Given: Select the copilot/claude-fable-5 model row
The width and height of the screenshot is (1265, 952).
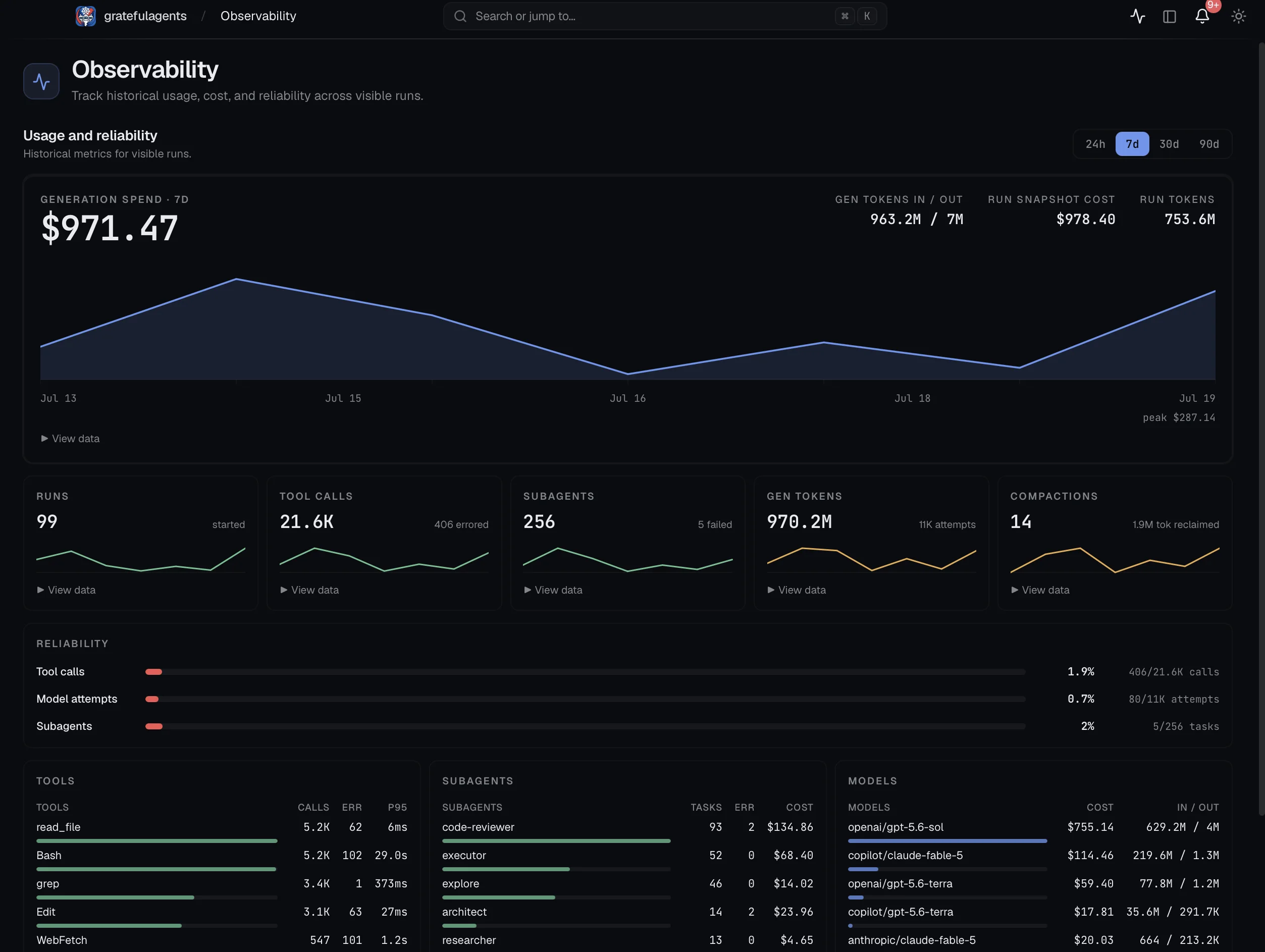Looking at the screenshot, I should (1033, 860).
